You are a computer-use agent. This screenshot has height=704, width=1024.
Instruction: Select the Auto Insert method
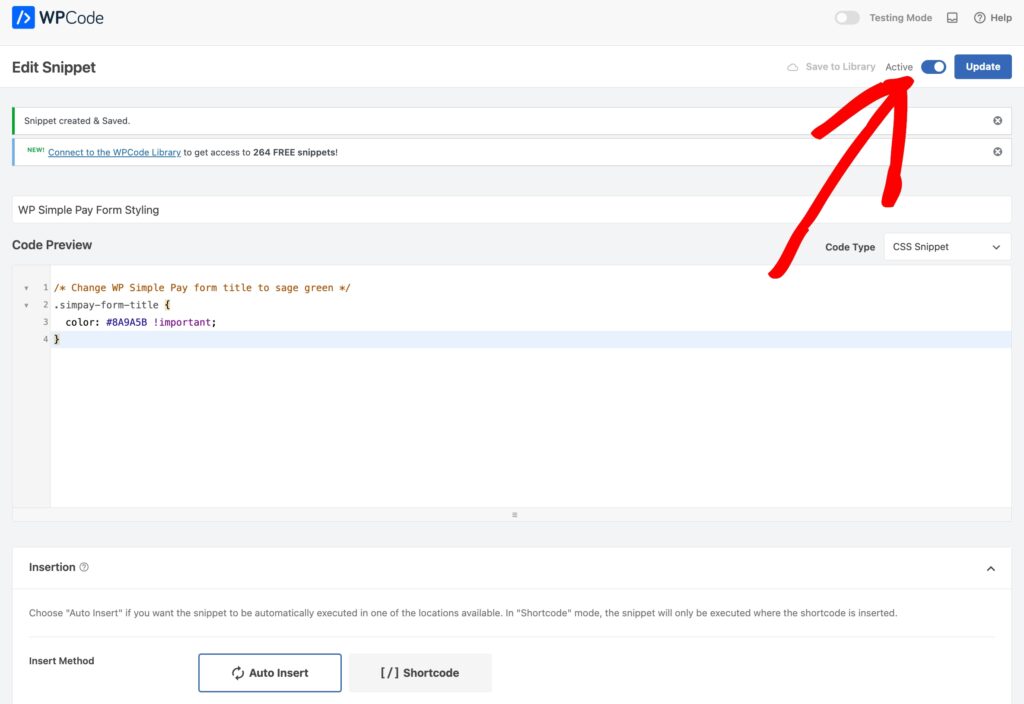(x=270, y=673)
